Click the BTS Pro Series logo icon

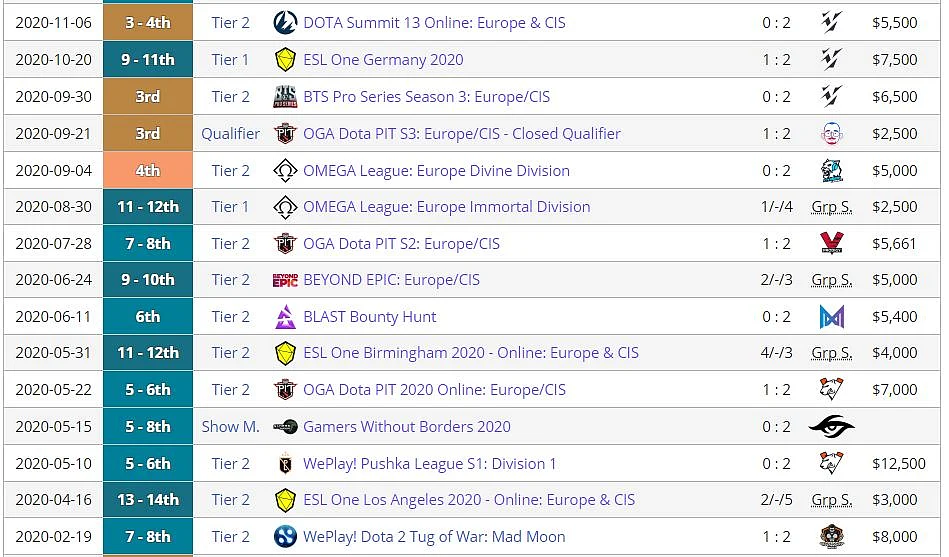285,97
